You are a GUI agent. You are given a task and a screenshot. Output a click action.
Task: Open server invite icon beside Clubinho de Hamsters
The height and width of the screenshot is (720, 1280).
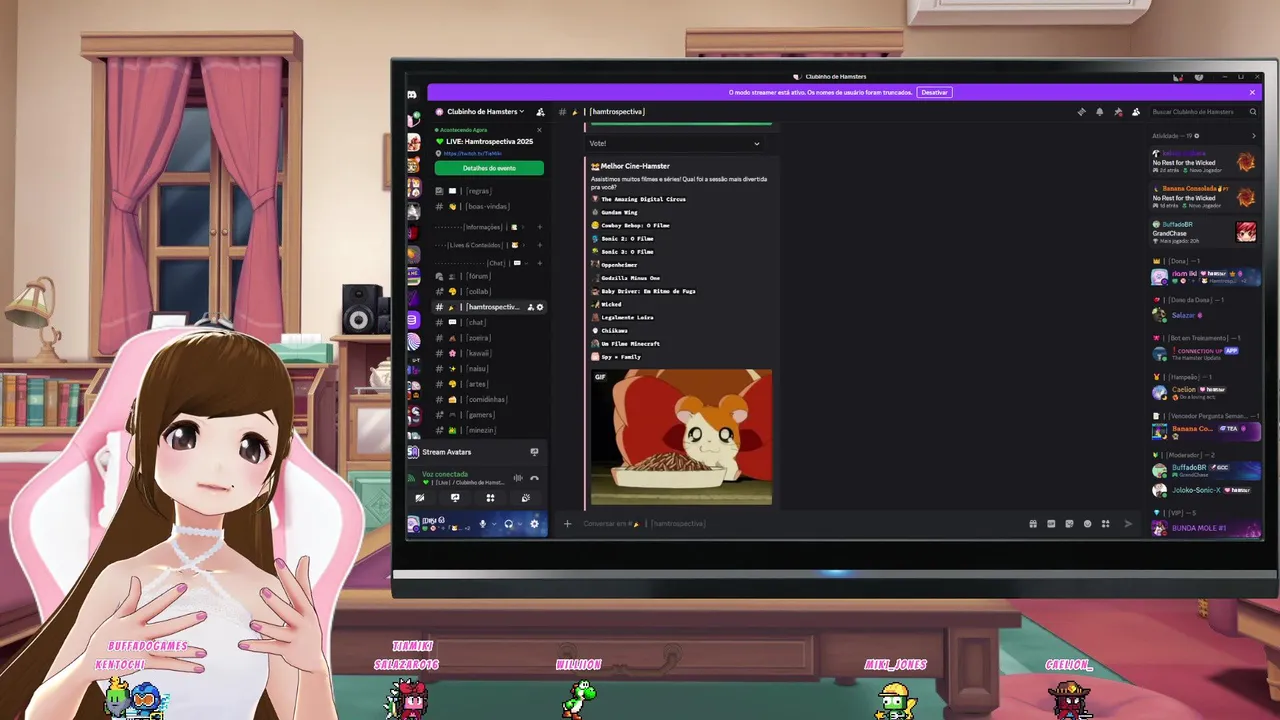pyautogui.click(x=540, y=112)
